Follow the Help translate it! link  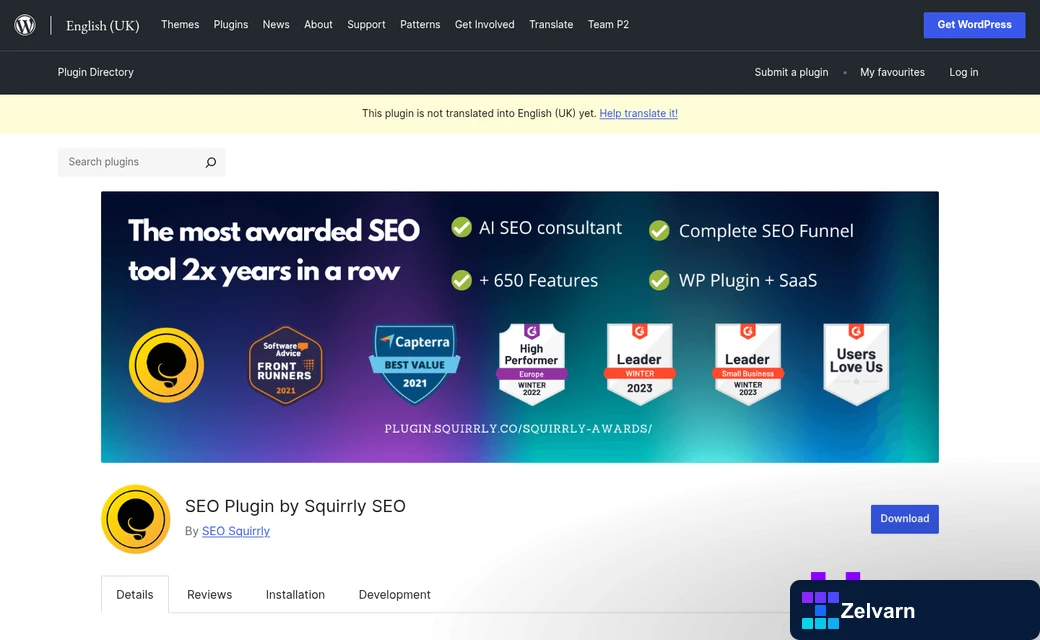[639, 113]
